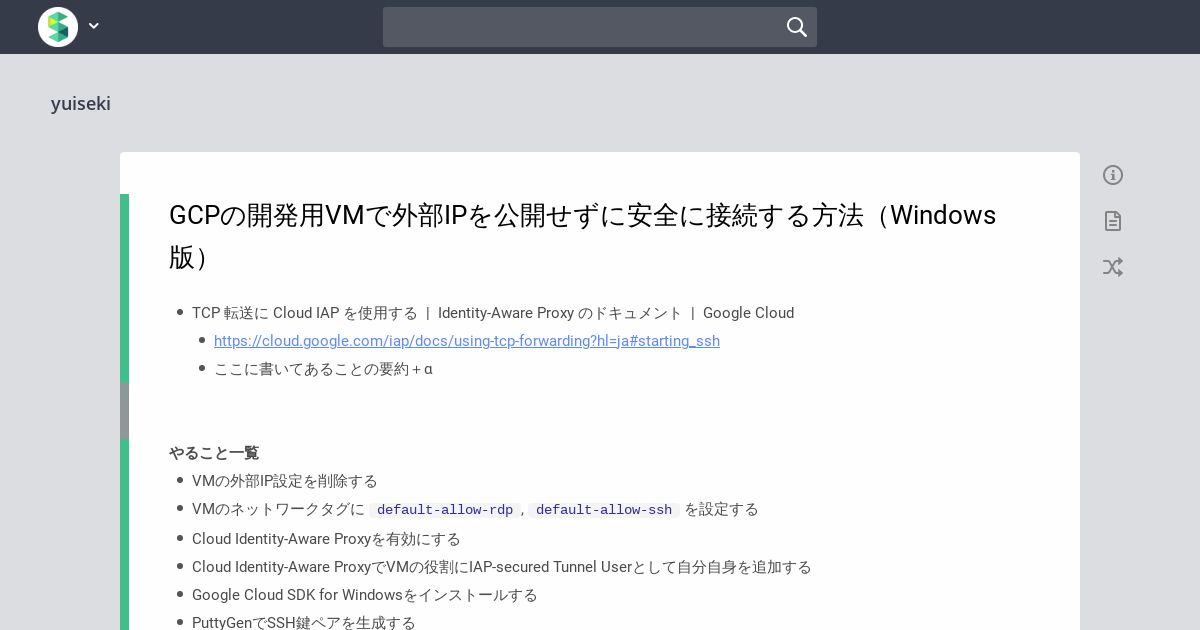Click the line ここに書いてあることの要約＋α
The width and height of the screenshot is (1200, 630).
pos(323,369)
